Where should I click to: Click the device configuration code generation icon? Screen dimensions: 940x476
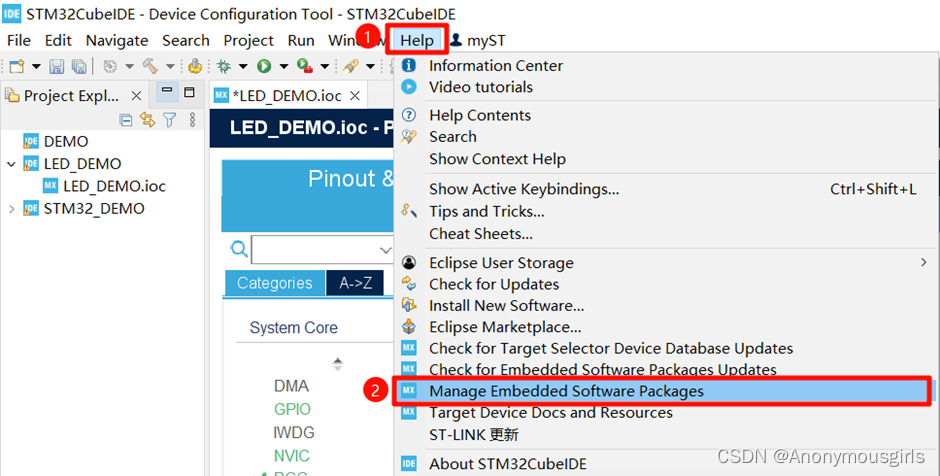(195, 66)
